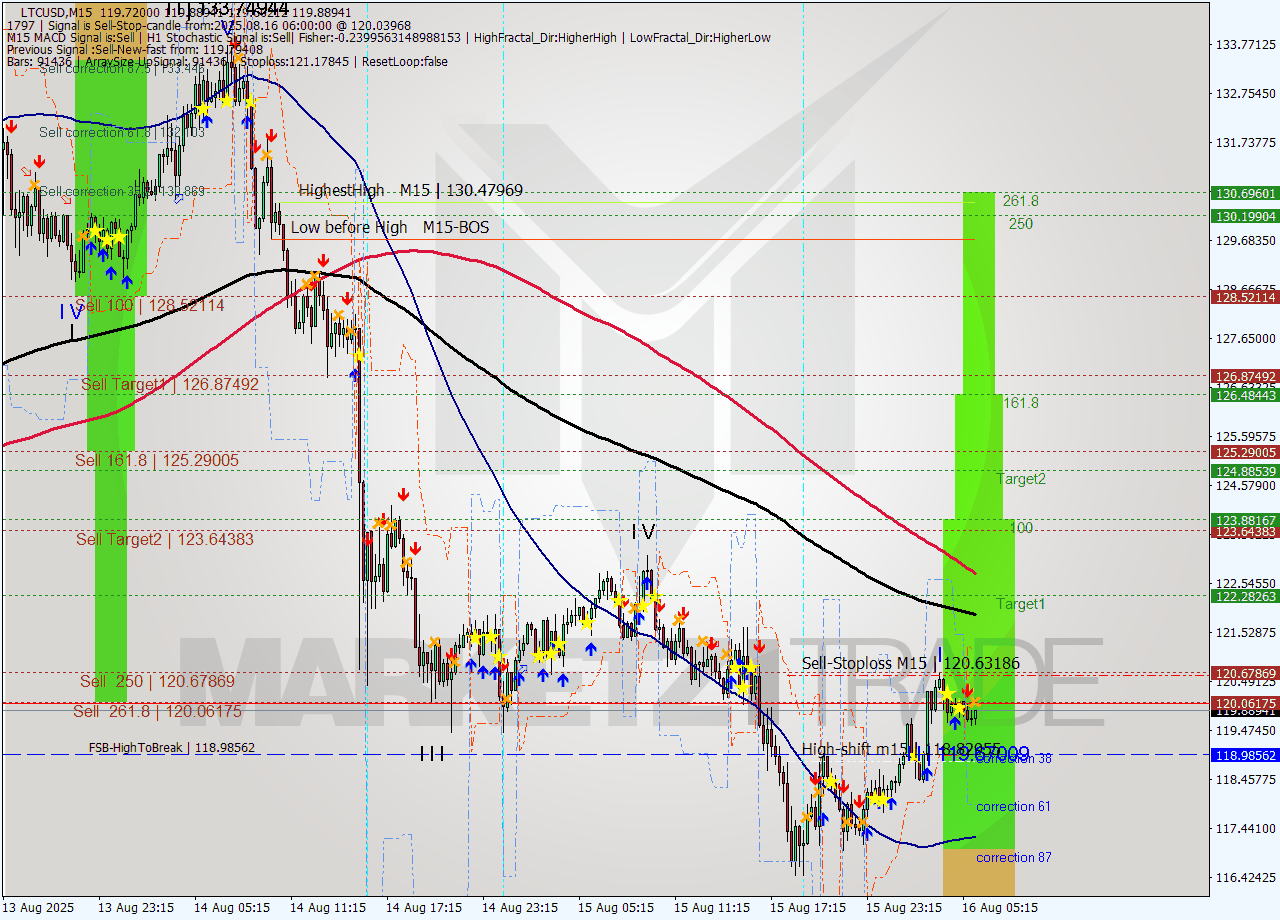Select the yellow star marker near Sell-Stoploss label
This screenshot has width=1280, height=920.
[945, 690]
